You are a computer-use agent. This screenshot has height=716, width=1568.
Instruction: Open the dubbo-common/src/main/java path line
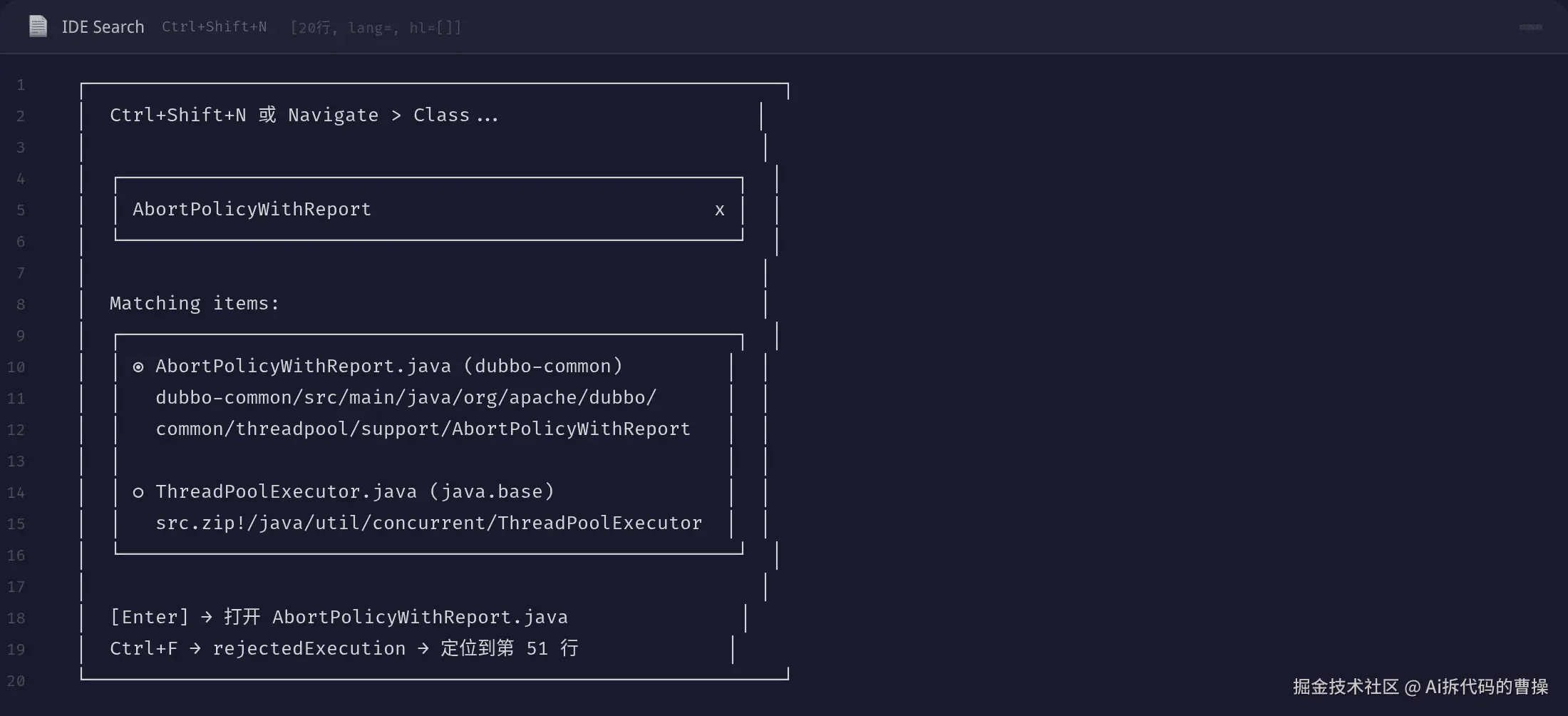click(406, 397)
